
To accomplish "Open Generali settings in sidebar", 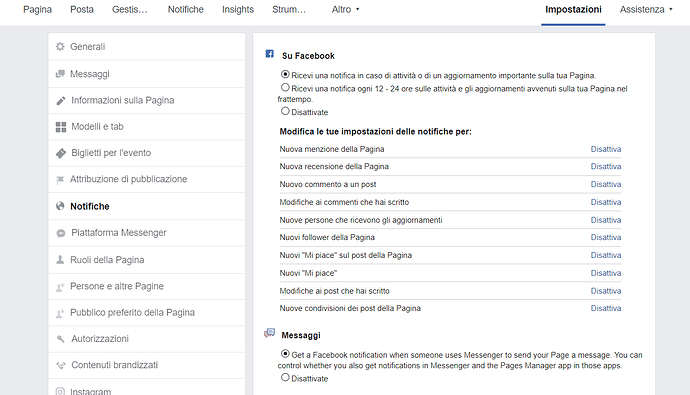I will pos(147,47).
